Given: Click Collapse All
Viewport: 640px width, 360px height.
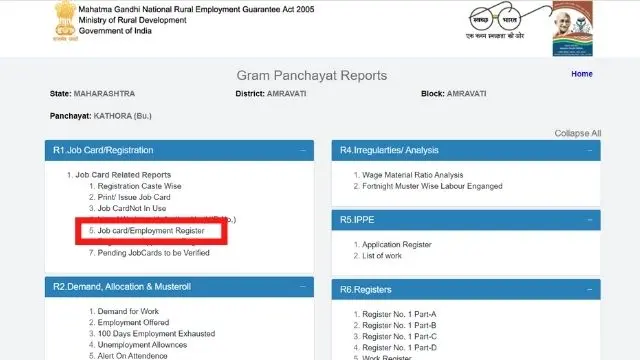Looking at the screenshot, I should point(578,133).
